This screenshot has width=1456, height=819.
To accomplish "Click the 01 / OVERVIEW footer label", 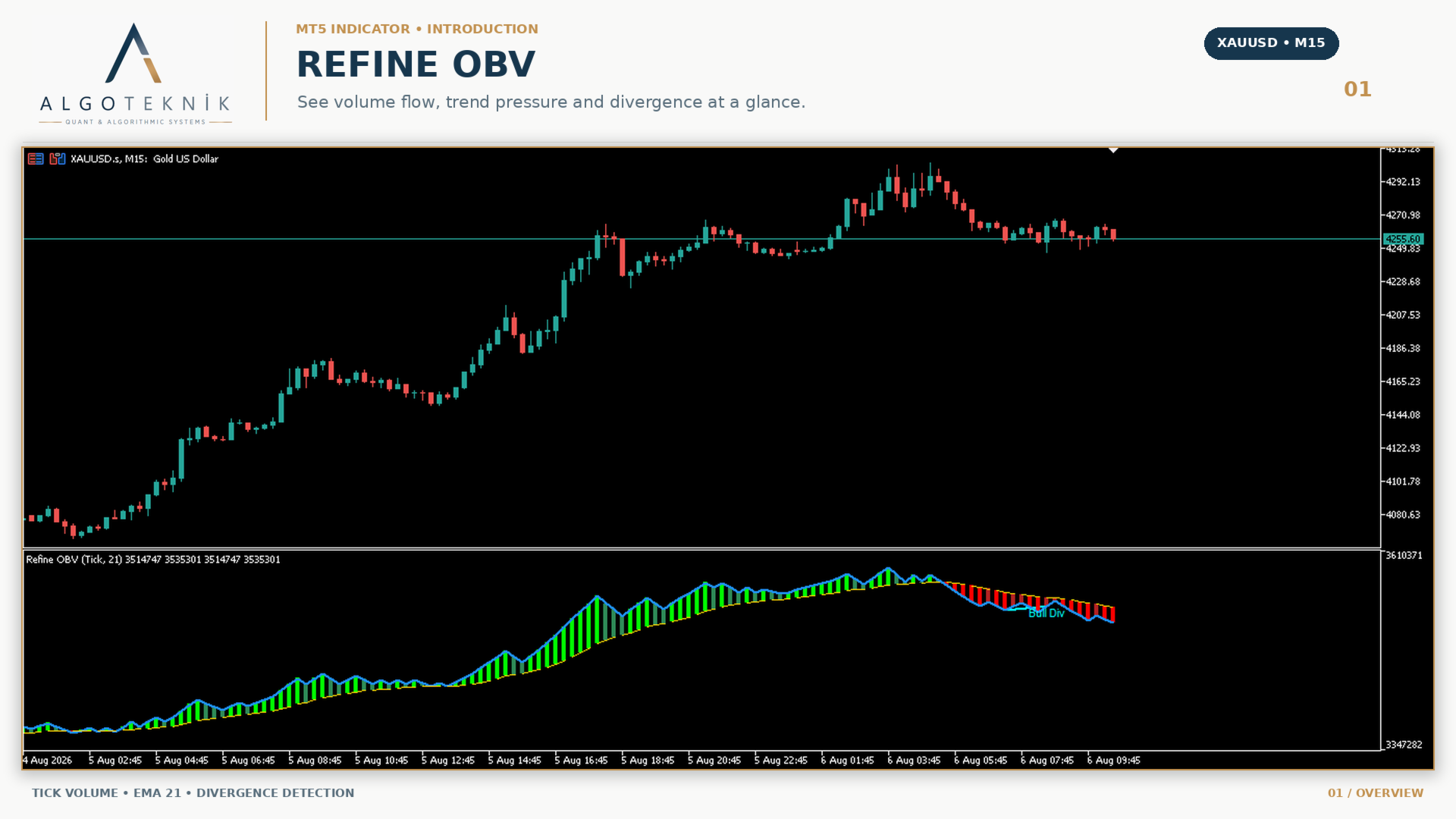I will [1376, 792].
